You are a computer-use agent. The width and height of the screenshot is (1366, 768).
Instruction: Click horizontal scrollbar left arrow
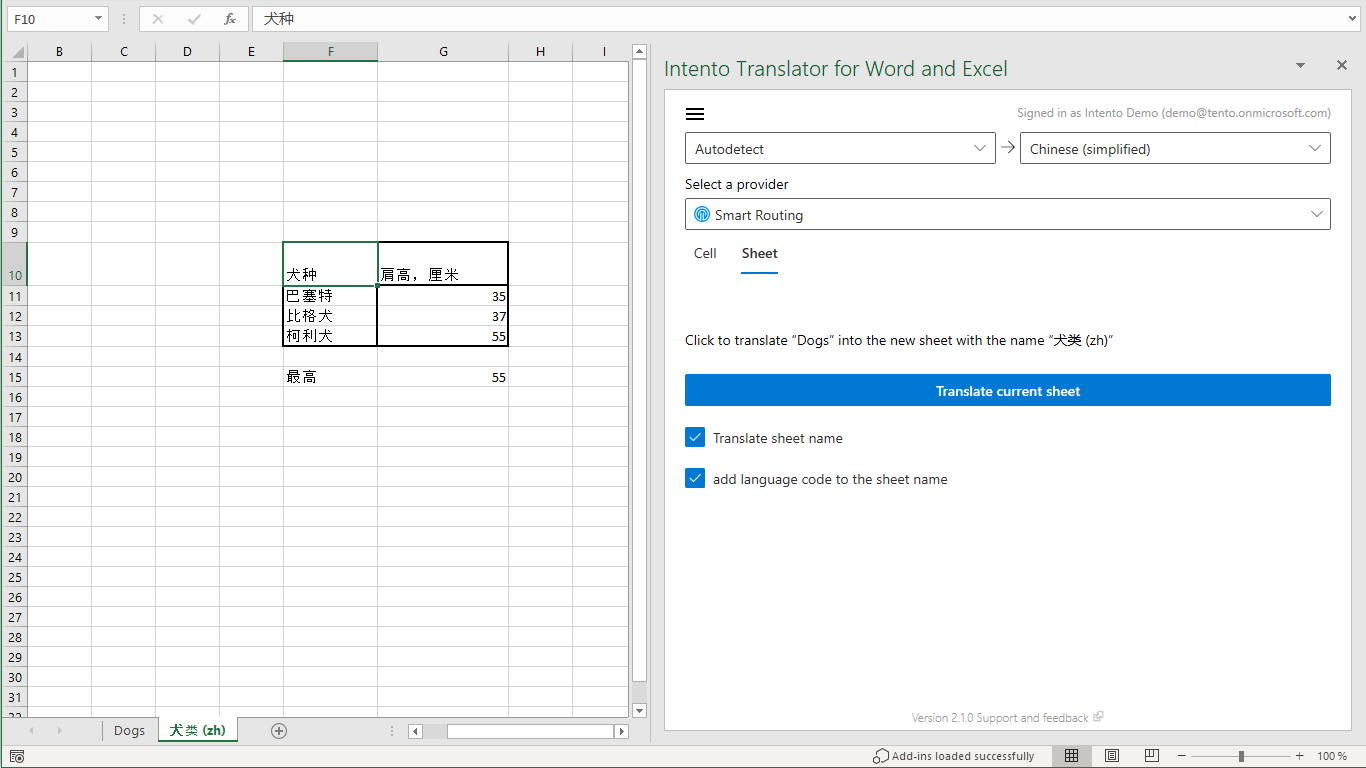pyautogui.click(x=415, y=731)
